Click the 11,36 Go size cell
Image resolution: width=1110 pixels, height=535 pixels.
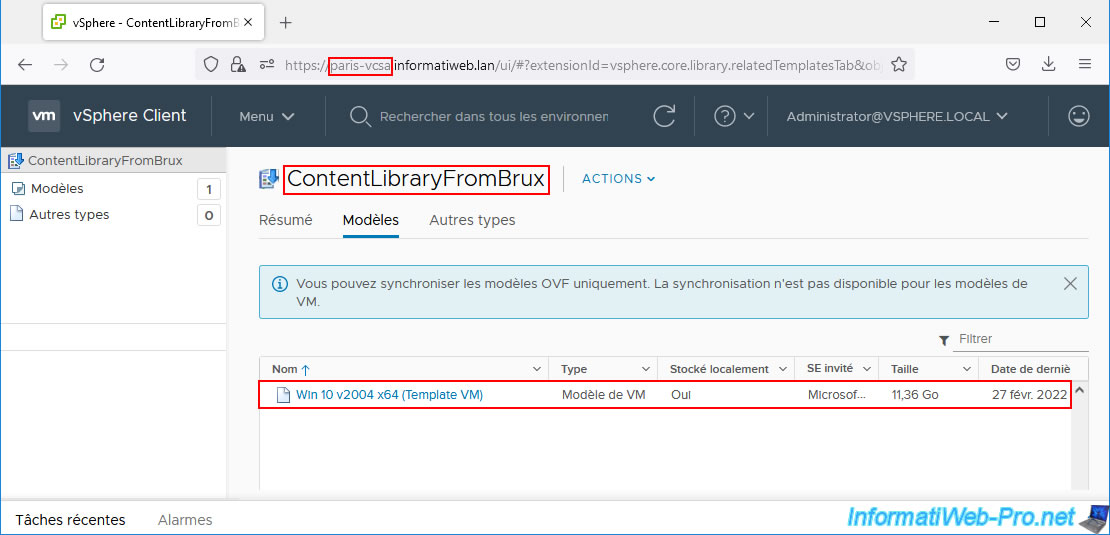(915, 395)
